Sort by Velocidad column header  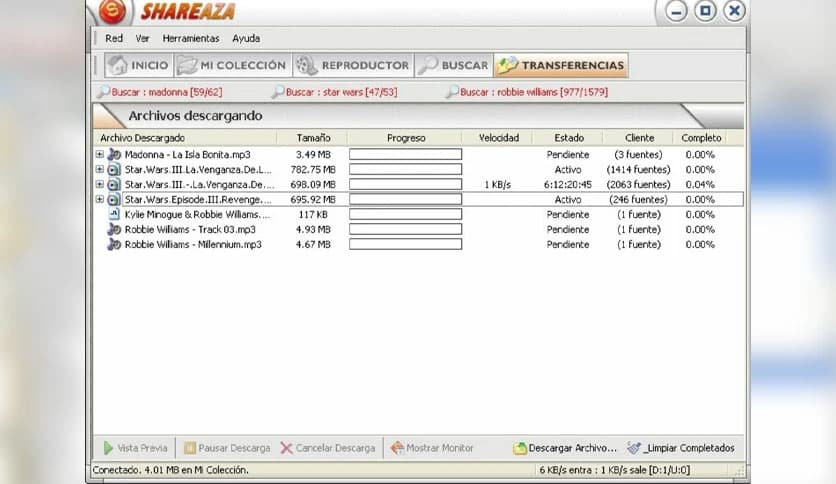pos(498,138)
